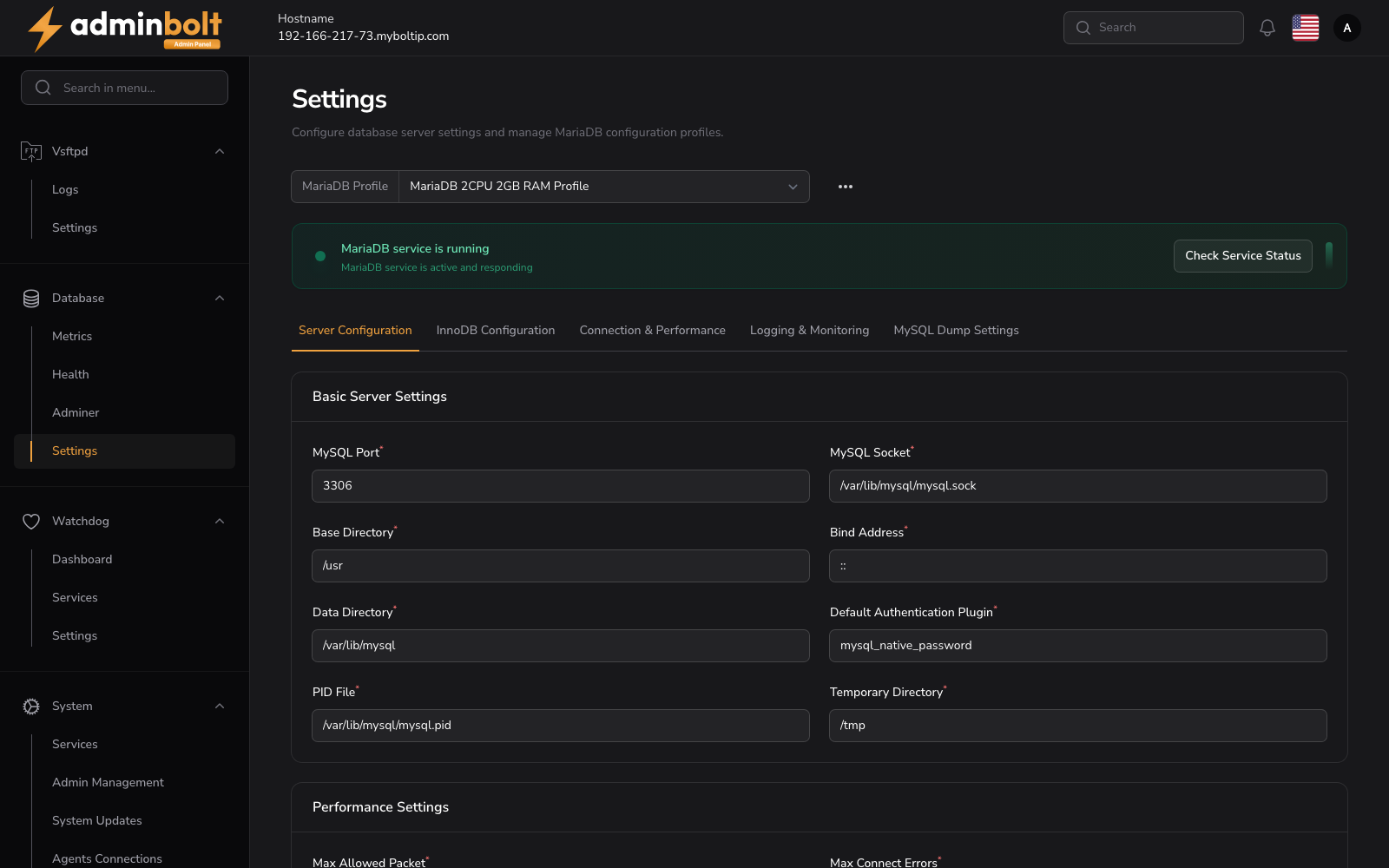Switch to Logging & Monitoring tab
Screen dimensions: 1389x868
(x=809, y=330)
